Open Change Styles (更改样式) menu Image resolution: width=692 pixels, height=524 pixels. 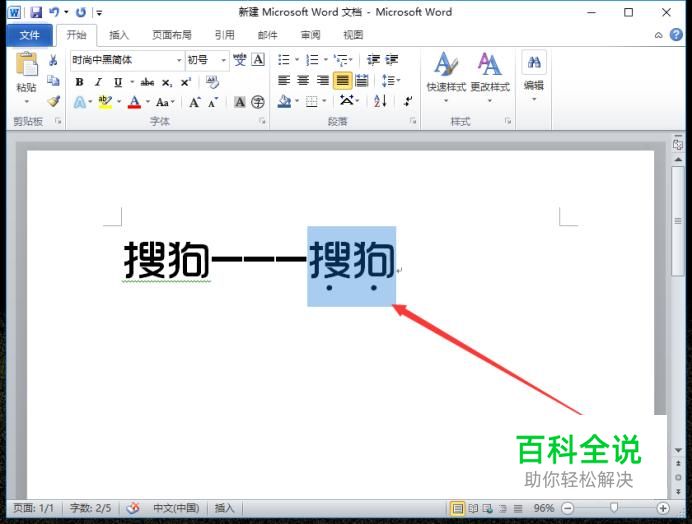coord(490,77)
